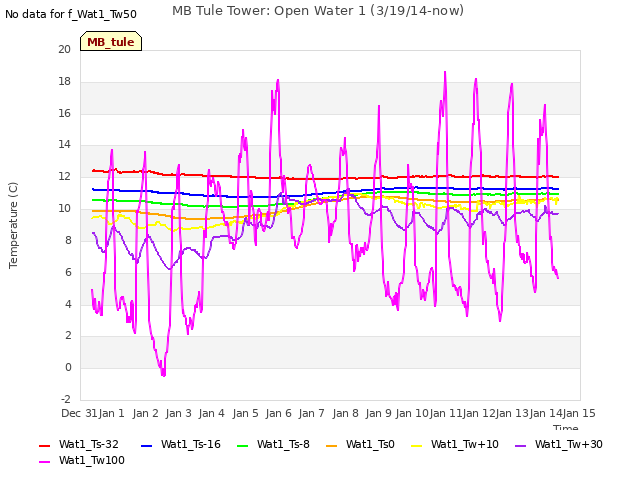Click the y-axis value 2
The image size is (640, 480).
pyautogui.click(x=68, y=336)
